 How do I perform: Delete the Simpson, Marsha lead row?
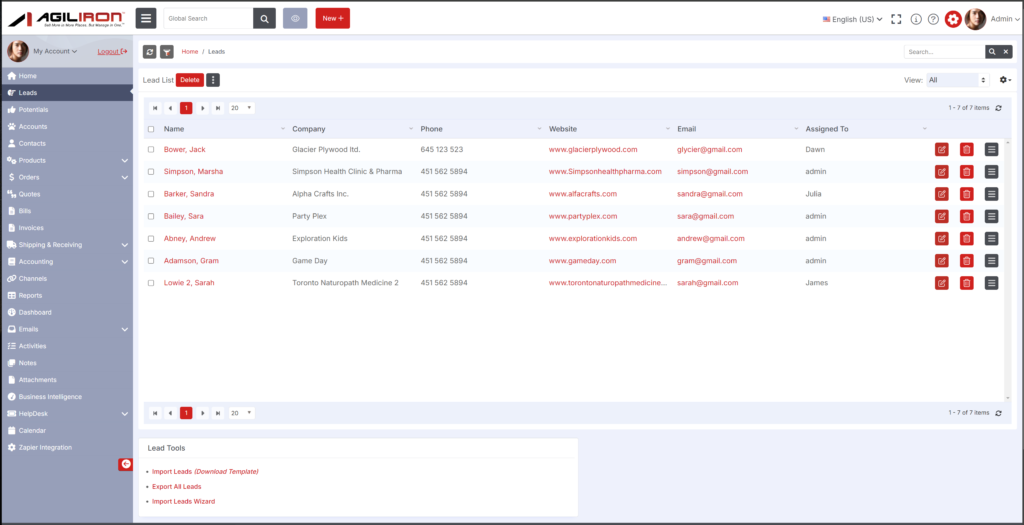coord(967,172)
